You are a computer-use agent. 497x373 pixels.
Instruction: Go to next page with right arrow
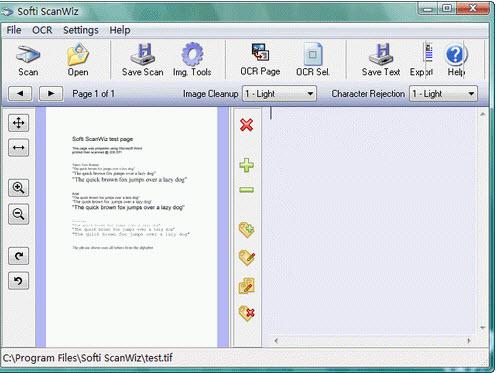pos(51,94)
